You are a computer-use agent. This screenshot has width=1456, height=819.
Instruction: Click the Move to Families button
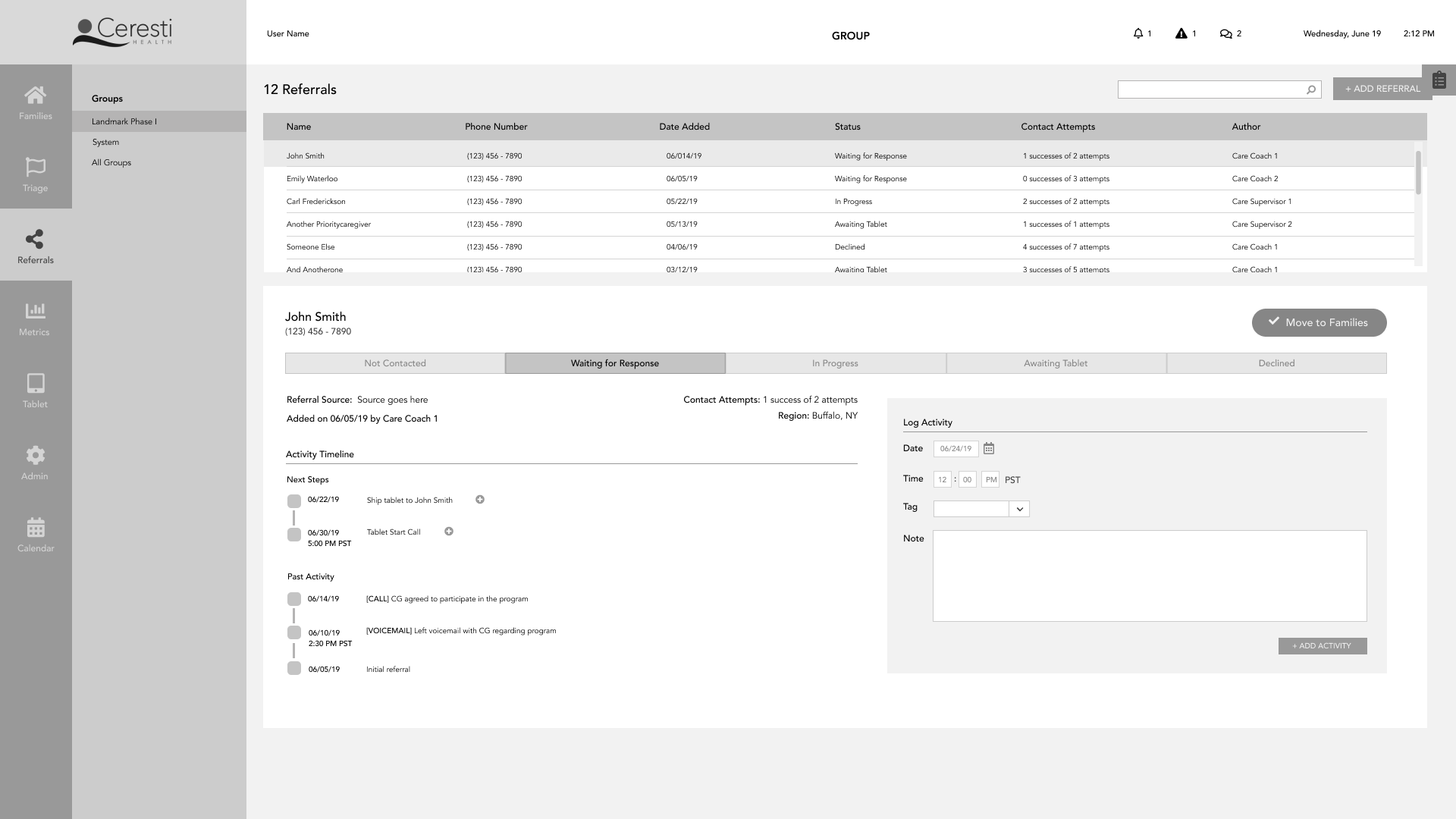[x=1319, y=322]
